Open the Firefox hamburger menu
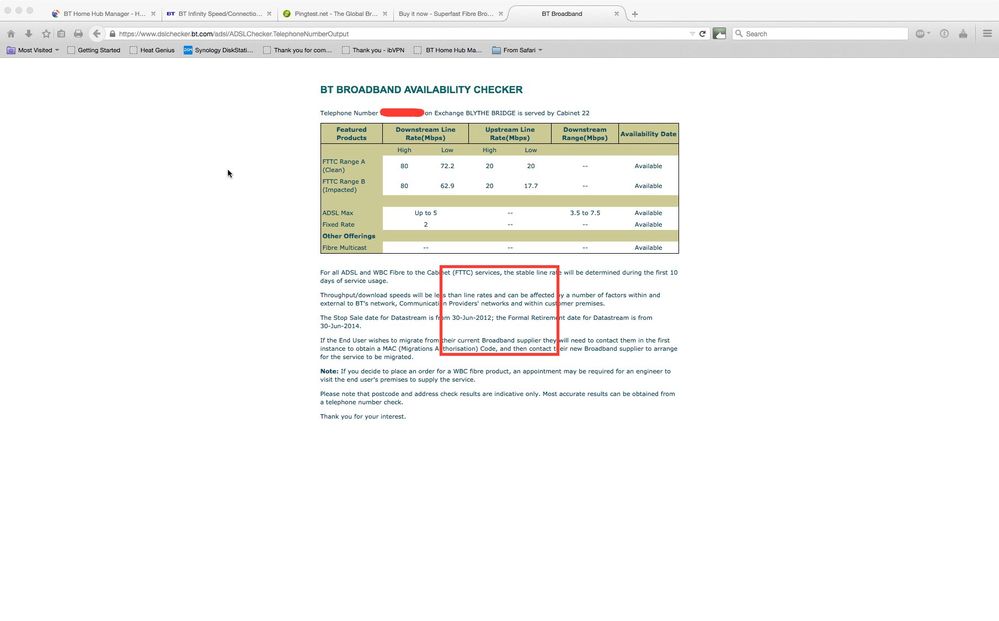 pyautogui.click(x=987, y=34)
